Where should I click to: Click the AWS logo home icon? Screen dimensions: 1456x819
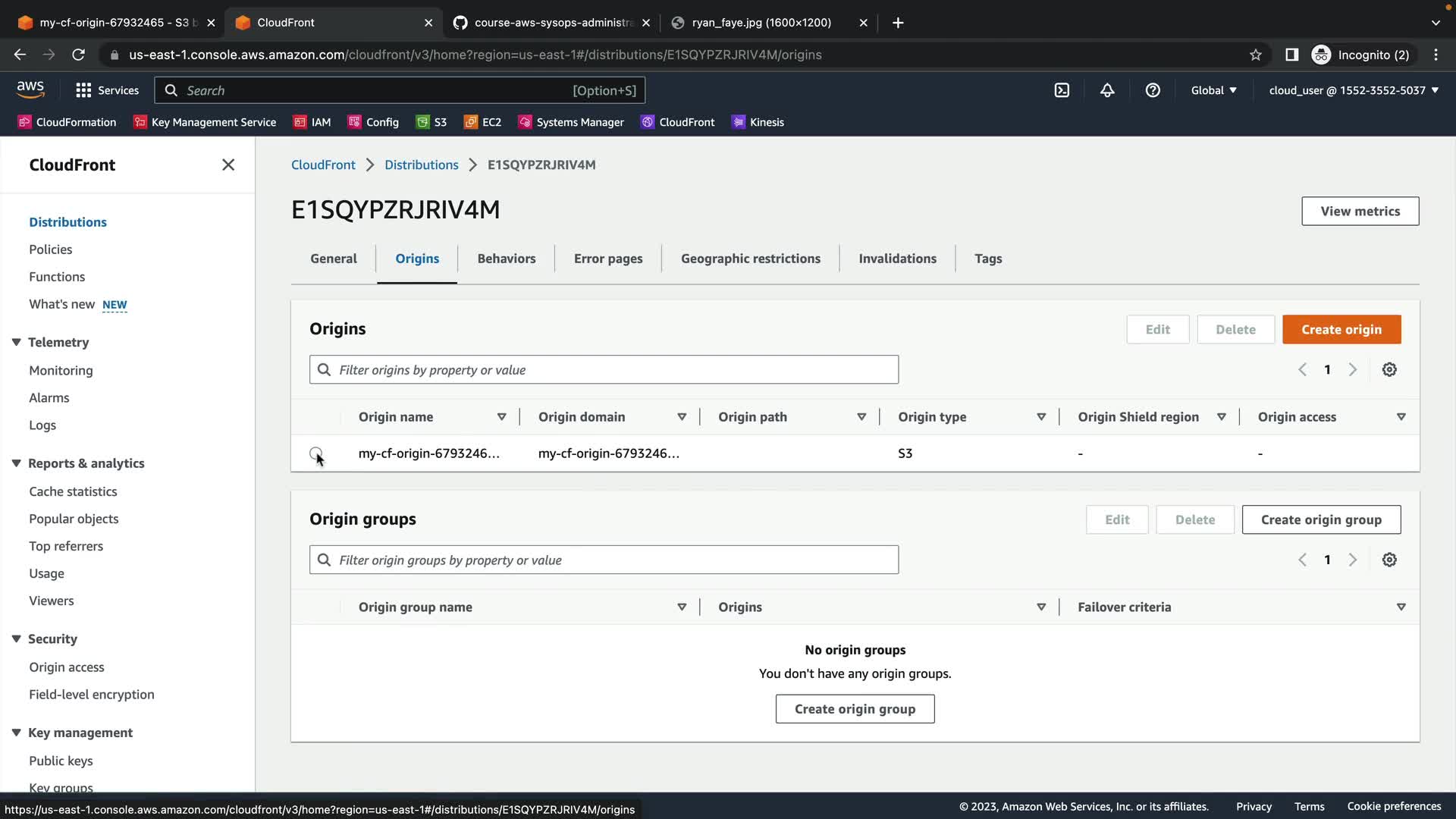(x=30, y=89)
